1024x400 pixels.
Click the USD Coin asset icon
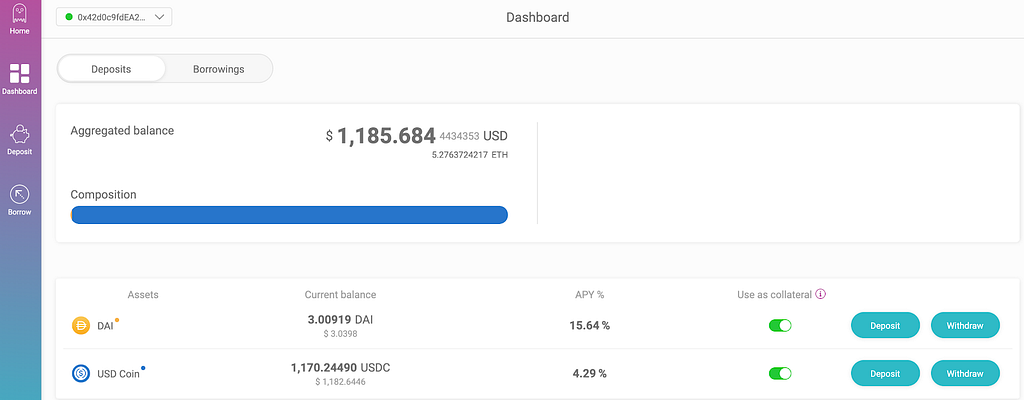pos(81,374)
